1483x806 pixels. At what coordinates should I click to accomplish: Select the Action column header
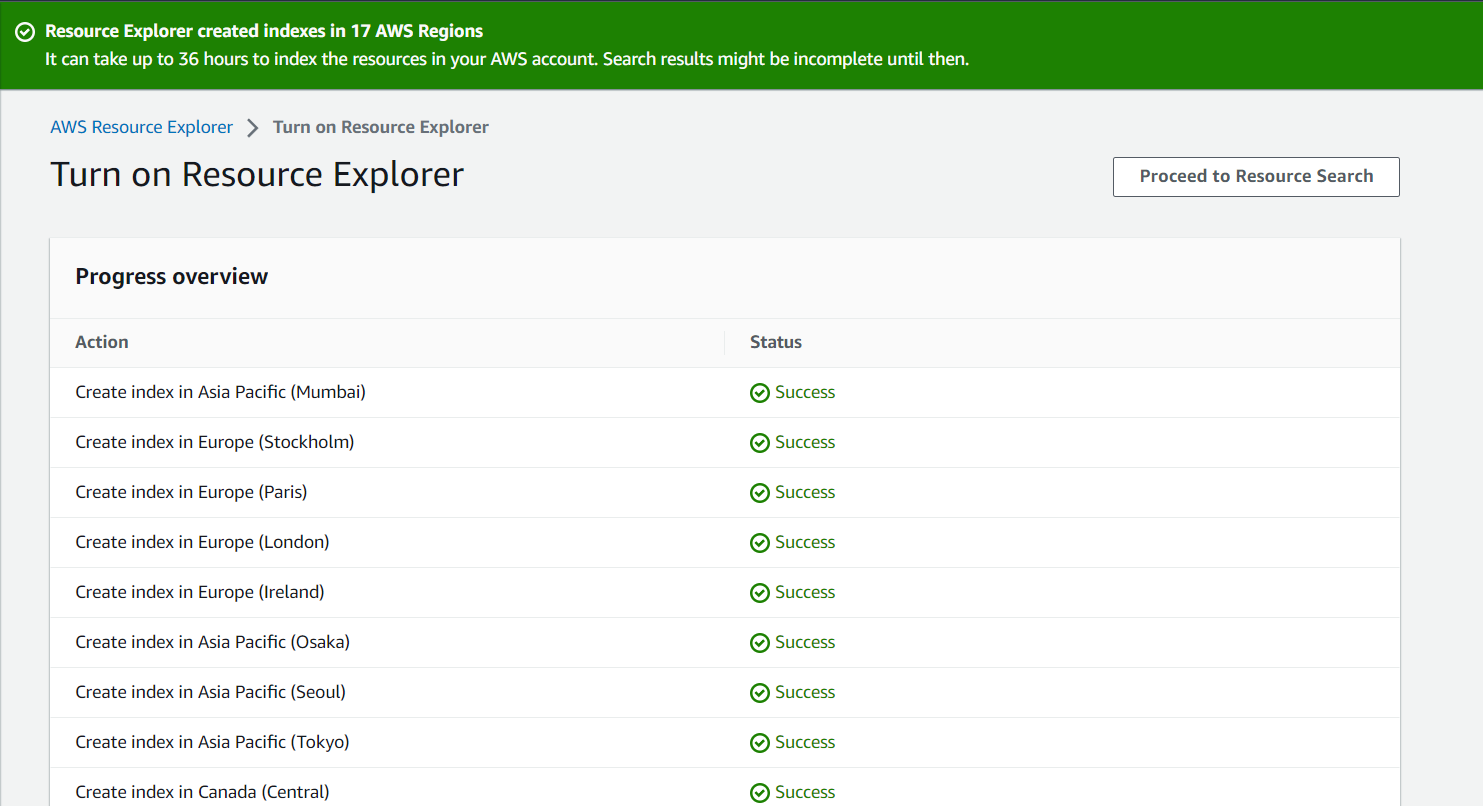click(101, 342)
